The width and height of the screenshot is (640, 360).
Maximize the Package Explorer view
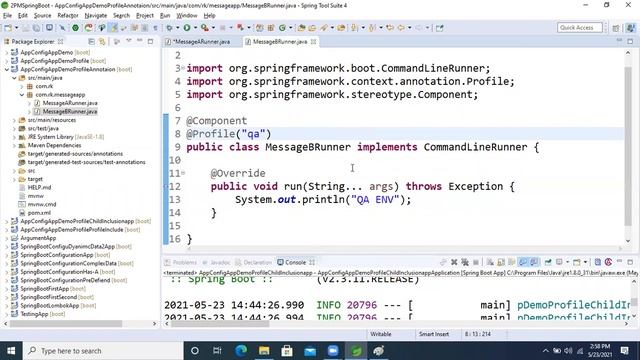click(150, 41)
